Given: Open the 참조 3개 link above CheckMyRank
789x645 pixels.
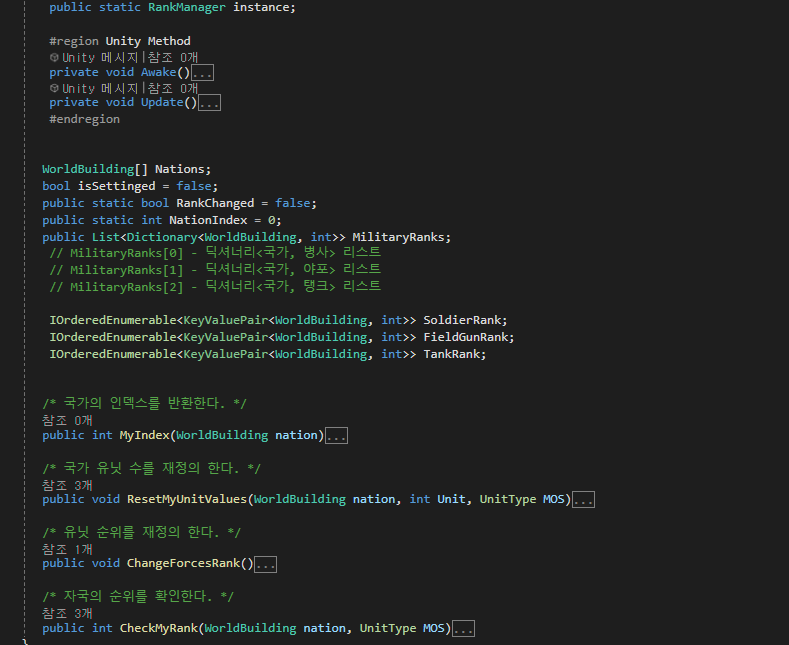Looking at the screenshot, I should (67, 613).
